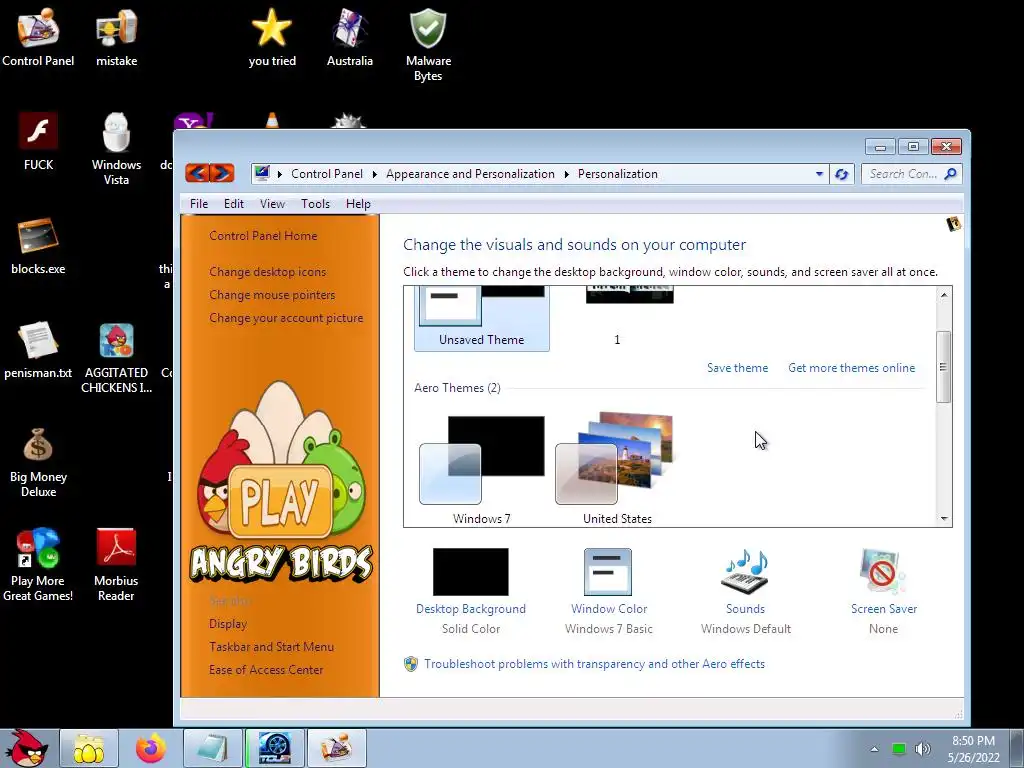Open penisman.txt text file icon
The image size is (1024, 768).
pyautogui.click(x=38, y=349)
